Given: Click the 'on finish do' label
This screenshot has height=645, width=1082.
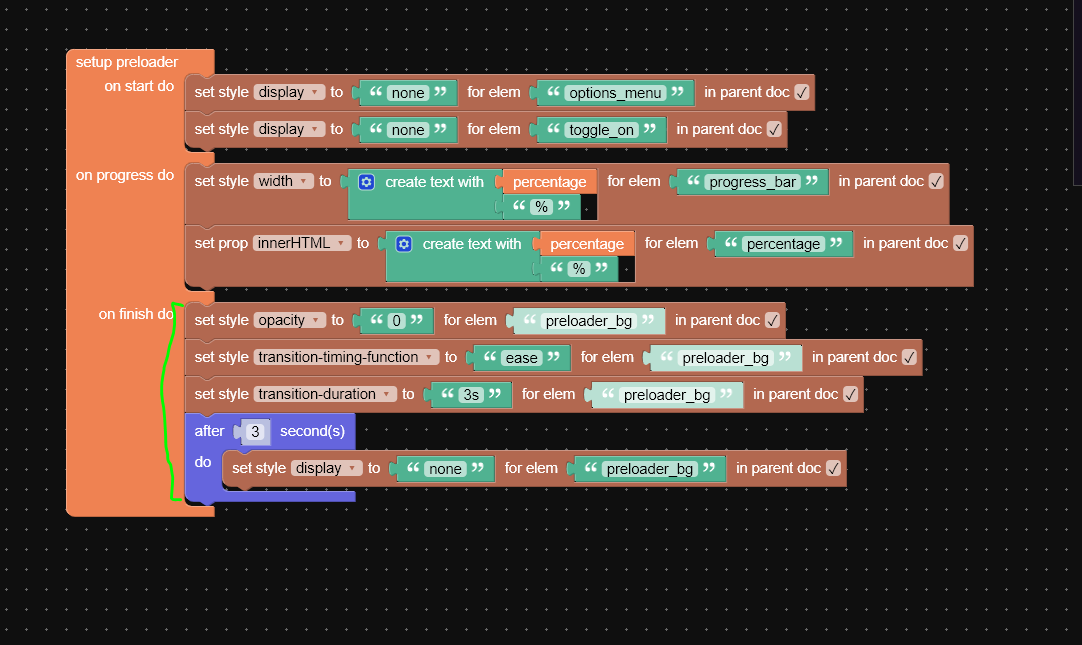Looking at the screenshot, I should [x=136, y=314].
